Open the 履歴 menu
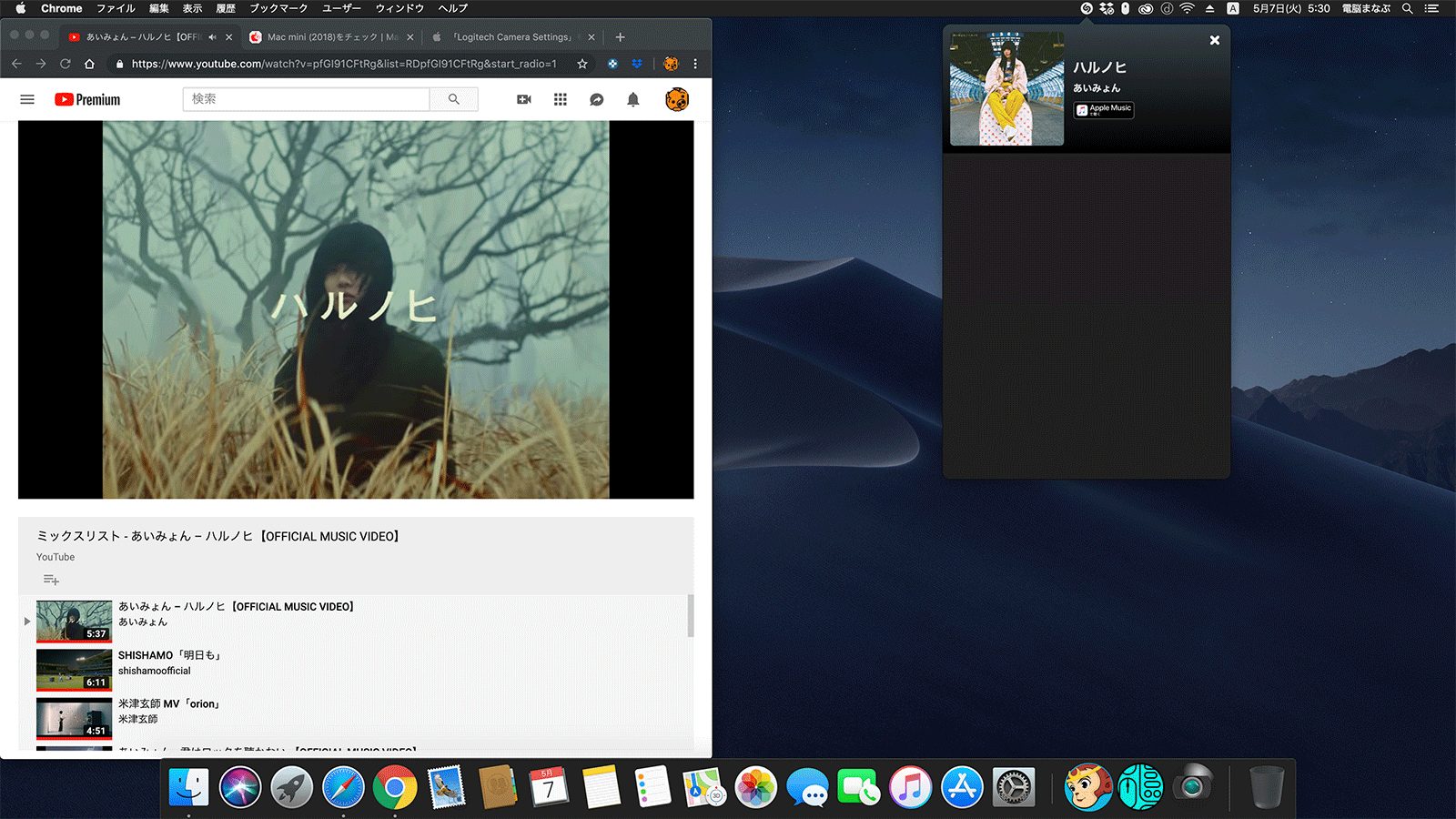1456x819 pixels. coord(226,8)
